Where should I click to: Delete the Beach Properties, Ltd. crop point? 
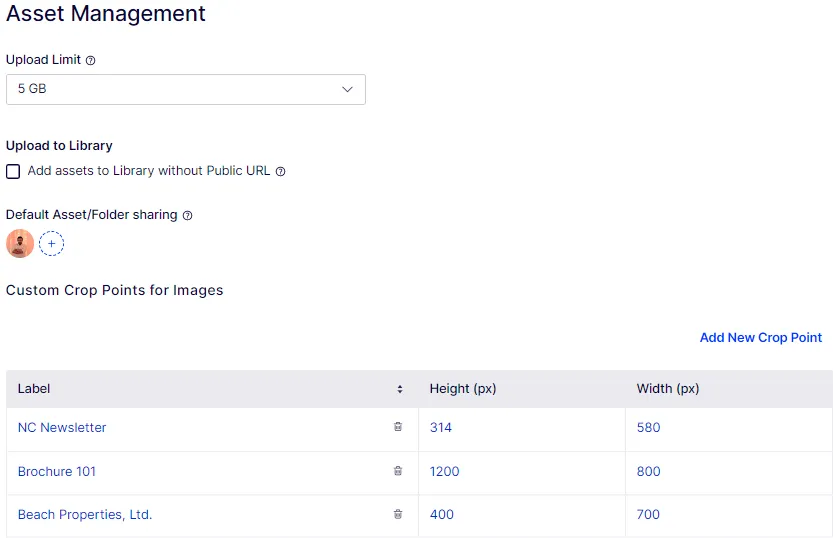(398, 514)
